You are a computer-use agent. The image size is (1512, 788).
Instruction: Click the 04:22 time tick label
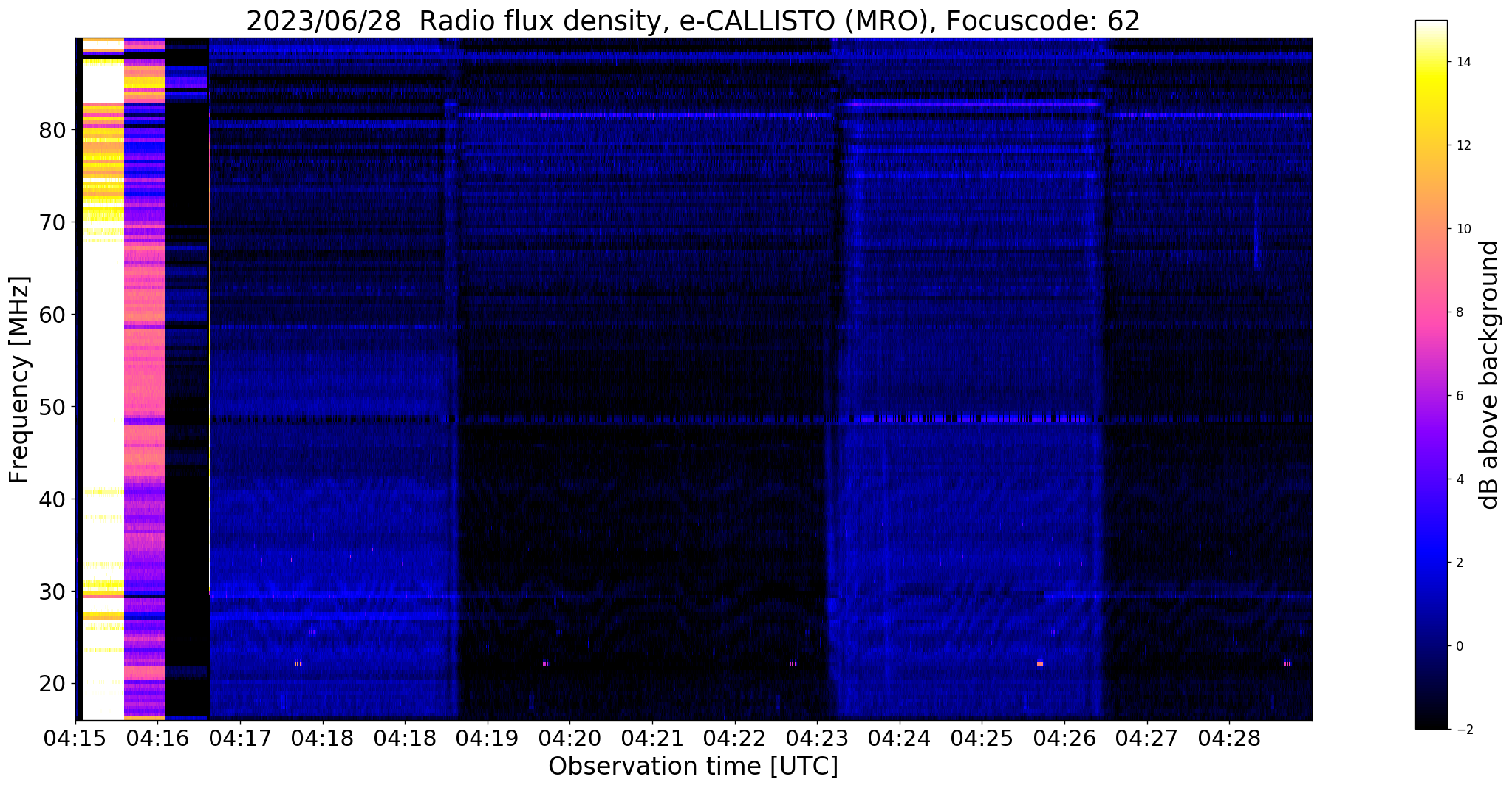734,737
